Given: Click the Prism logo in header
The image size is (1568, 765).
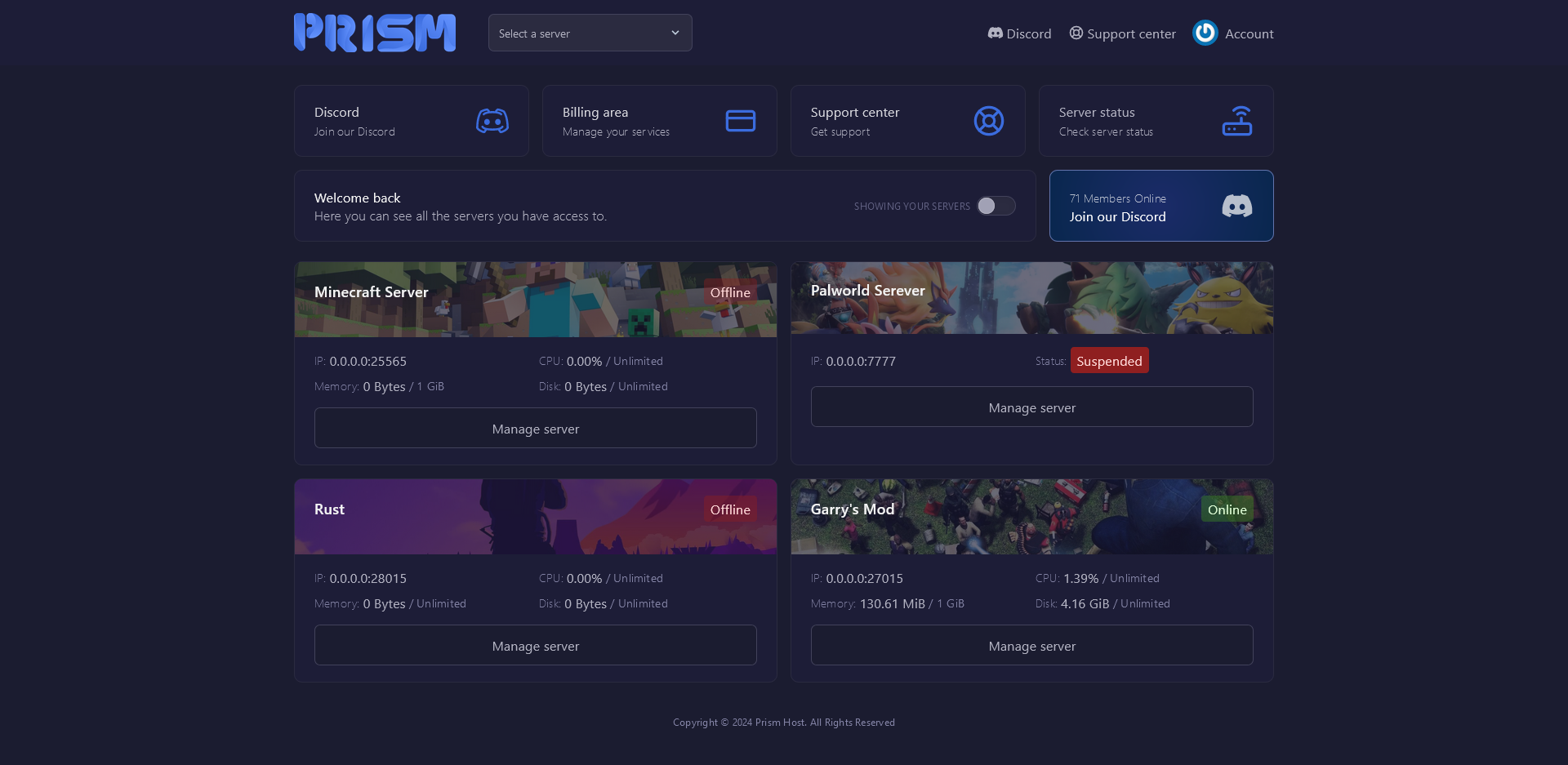Looking at the screenshot, I should tap(375, 33).
